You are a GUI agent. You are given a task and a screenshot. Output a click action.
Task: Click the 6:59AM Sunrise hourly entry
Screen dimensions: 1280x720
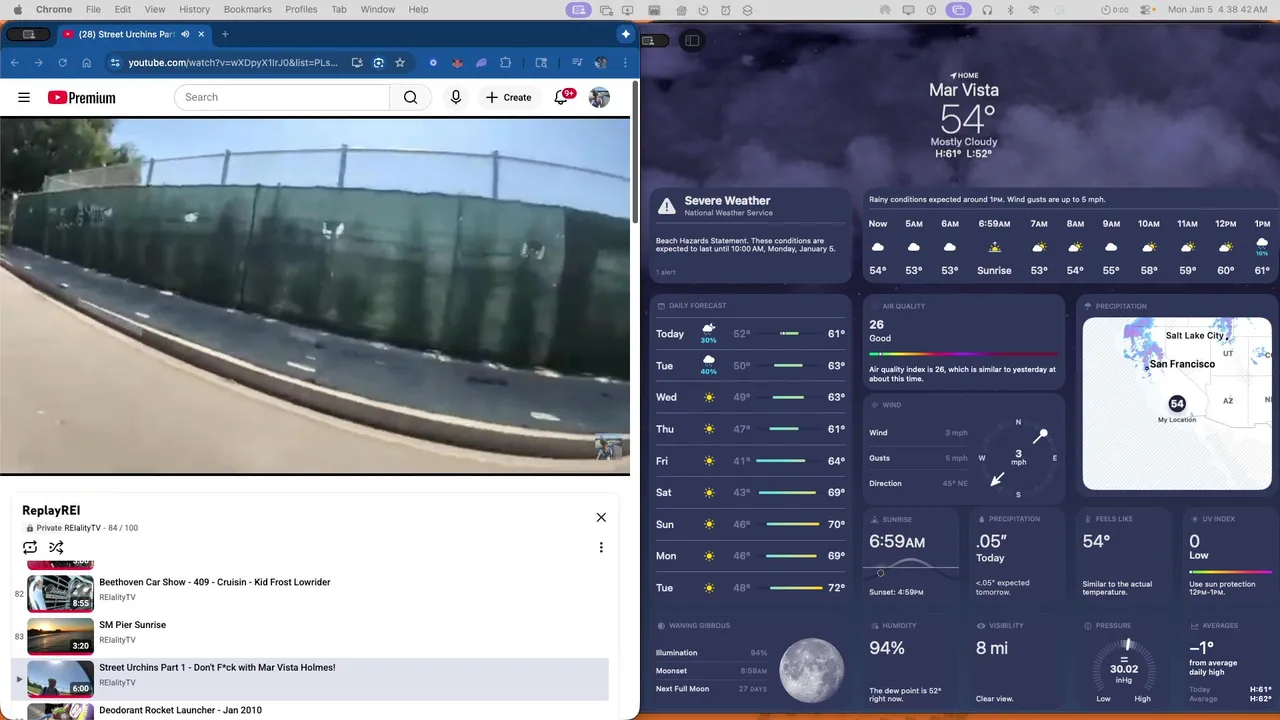(x=994, y=247)
